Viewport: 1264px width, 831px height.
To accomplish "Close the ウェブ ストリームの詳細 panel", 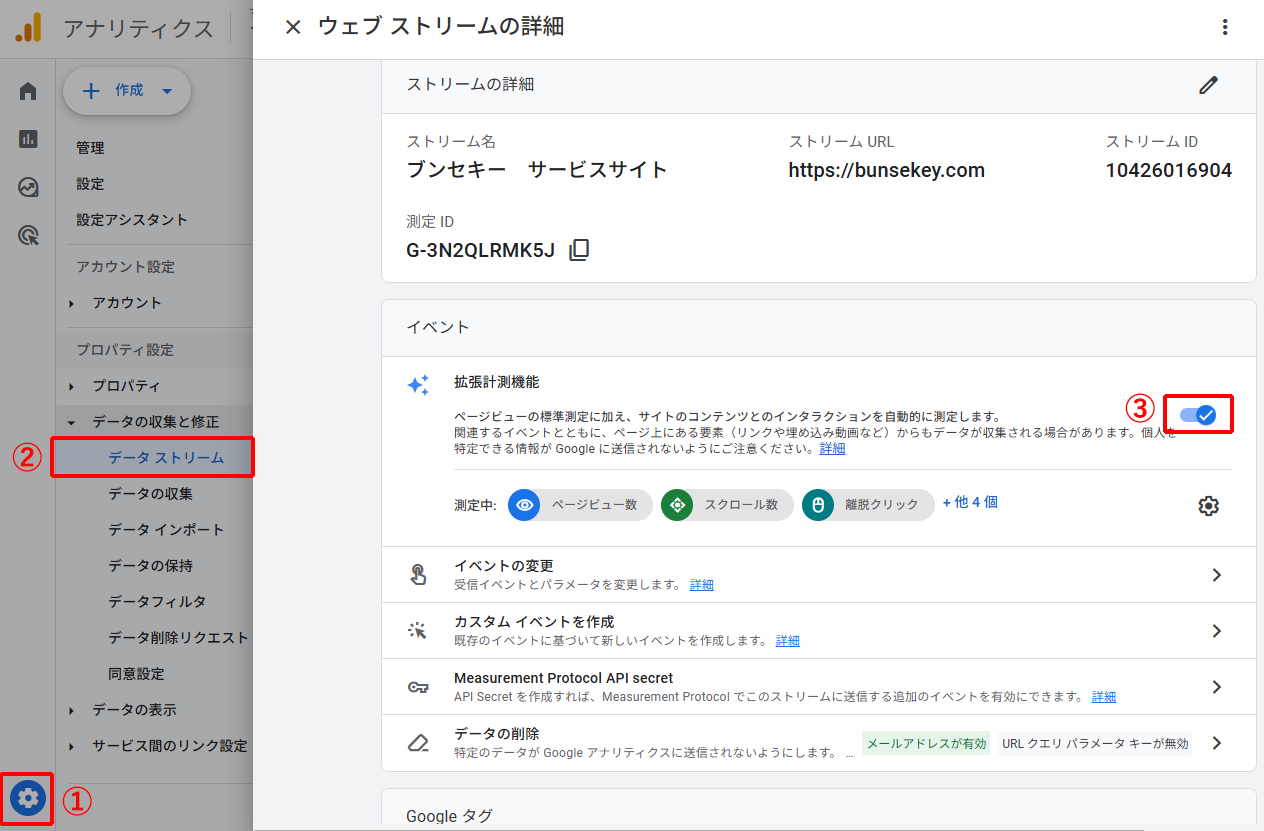I will click(292, 27).
